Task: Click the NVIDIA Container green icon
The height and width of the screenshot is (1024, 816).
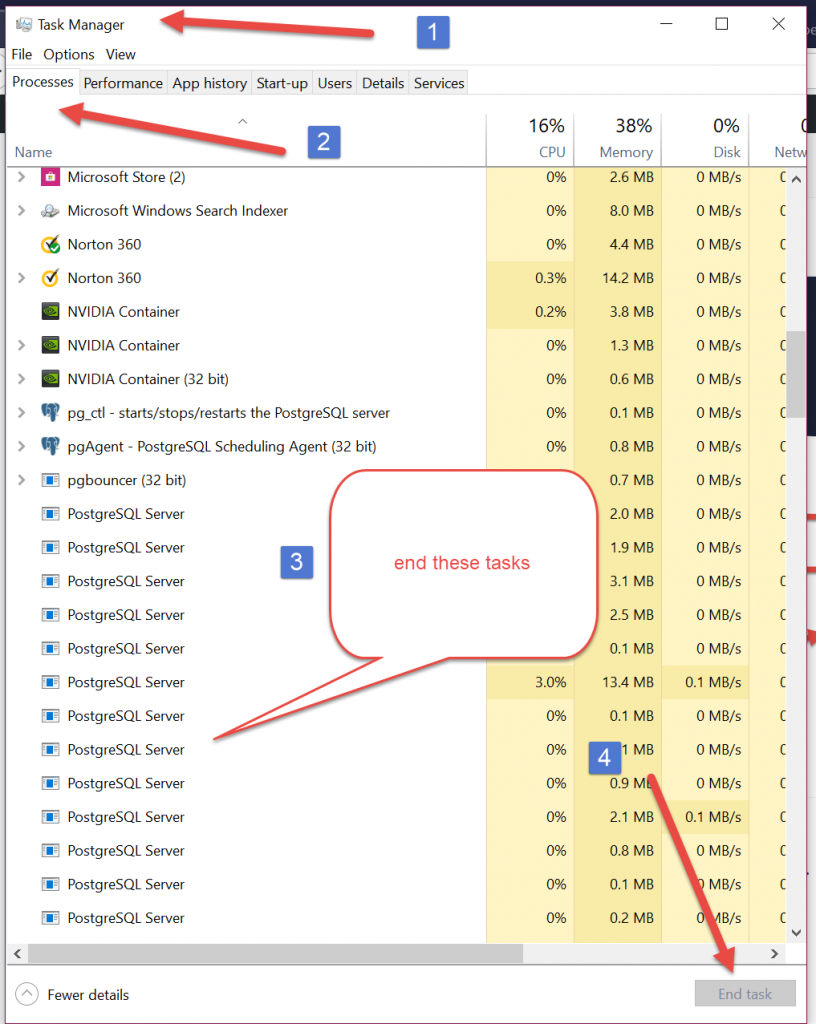Action: click(49, 311)
